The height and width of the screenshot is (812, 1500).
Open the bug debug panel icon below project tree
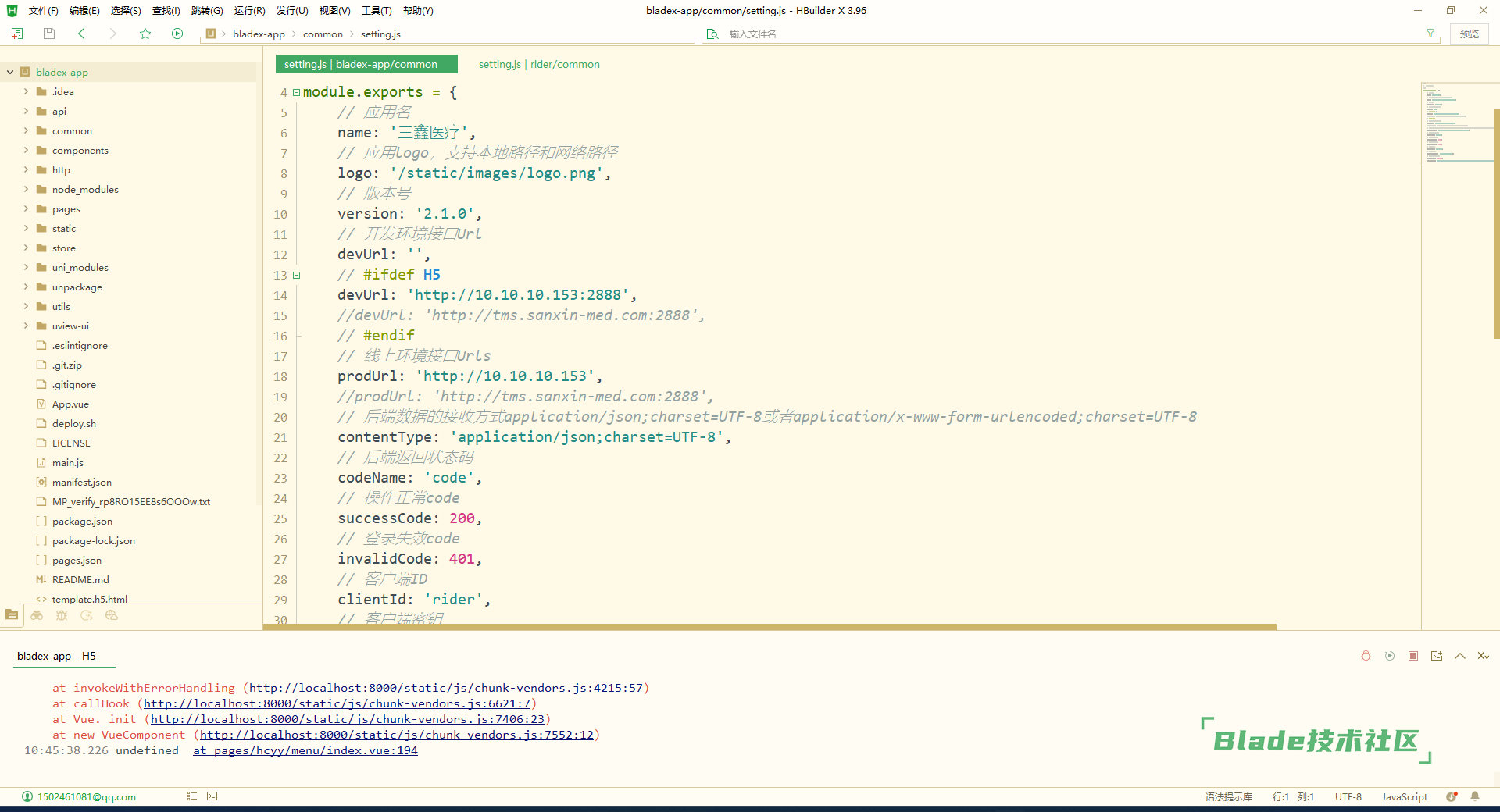point(62,615)
